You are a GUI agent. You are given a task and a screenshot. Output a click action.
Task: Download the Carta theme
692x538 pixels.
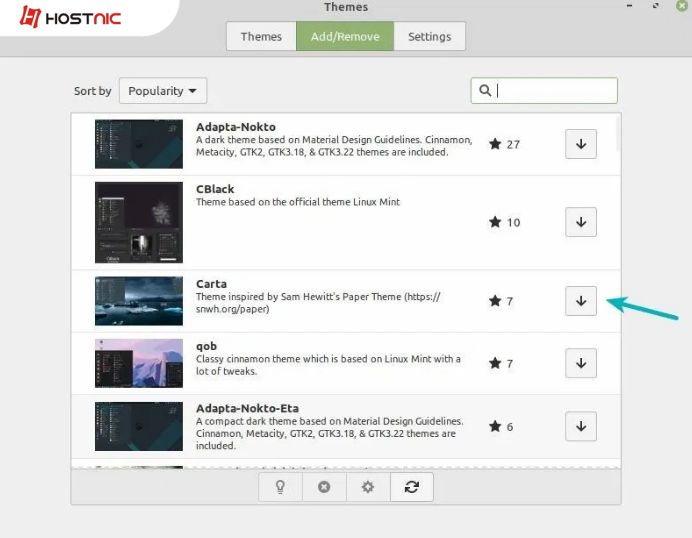pyautogui.click(x=581, y=301)
